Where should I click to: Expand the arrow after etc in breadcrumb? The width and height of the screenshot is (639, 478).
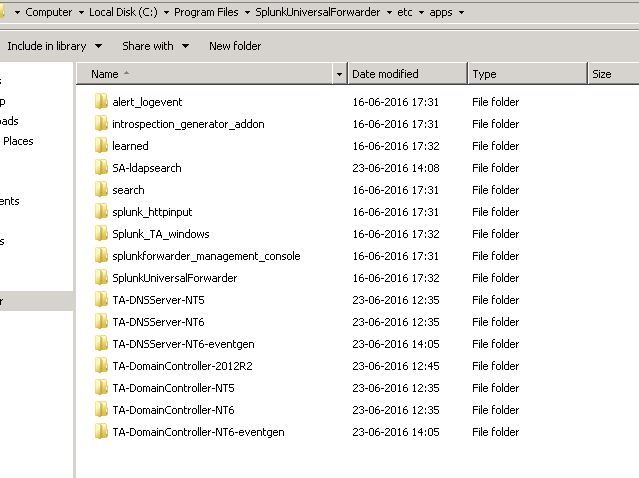click(x=420, y=12)
